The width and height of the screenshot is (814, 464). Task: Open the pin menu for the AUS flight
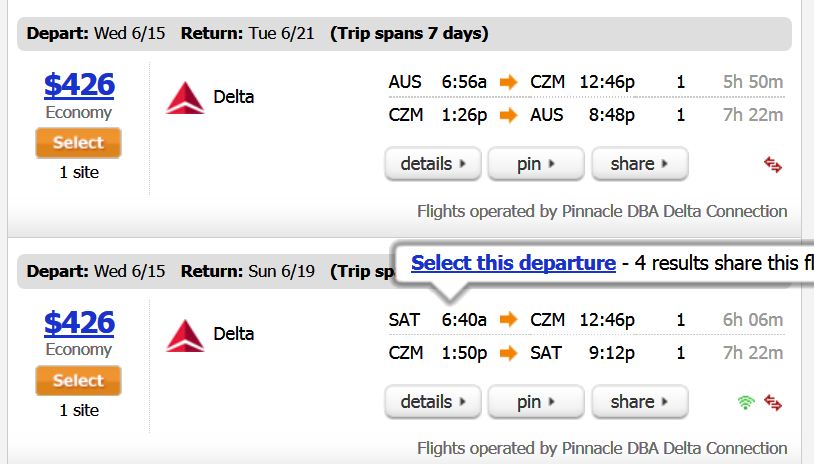(x=536, y=164)
